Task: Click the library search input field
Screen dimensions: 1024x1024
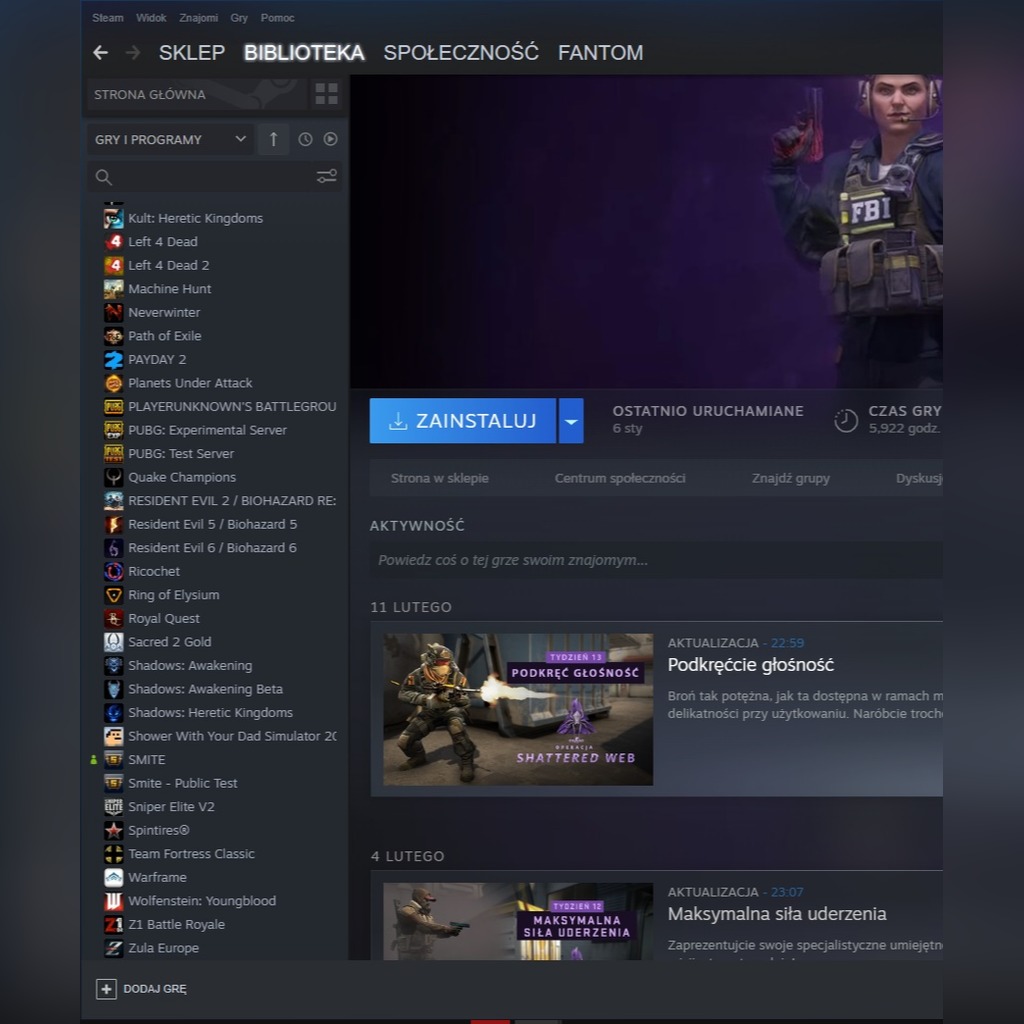Action: coord(215,177)
